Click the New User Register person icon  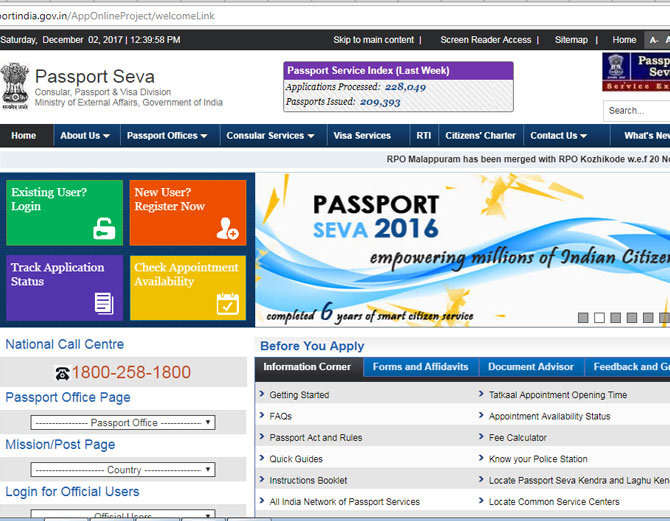click(x=227, y=229)
